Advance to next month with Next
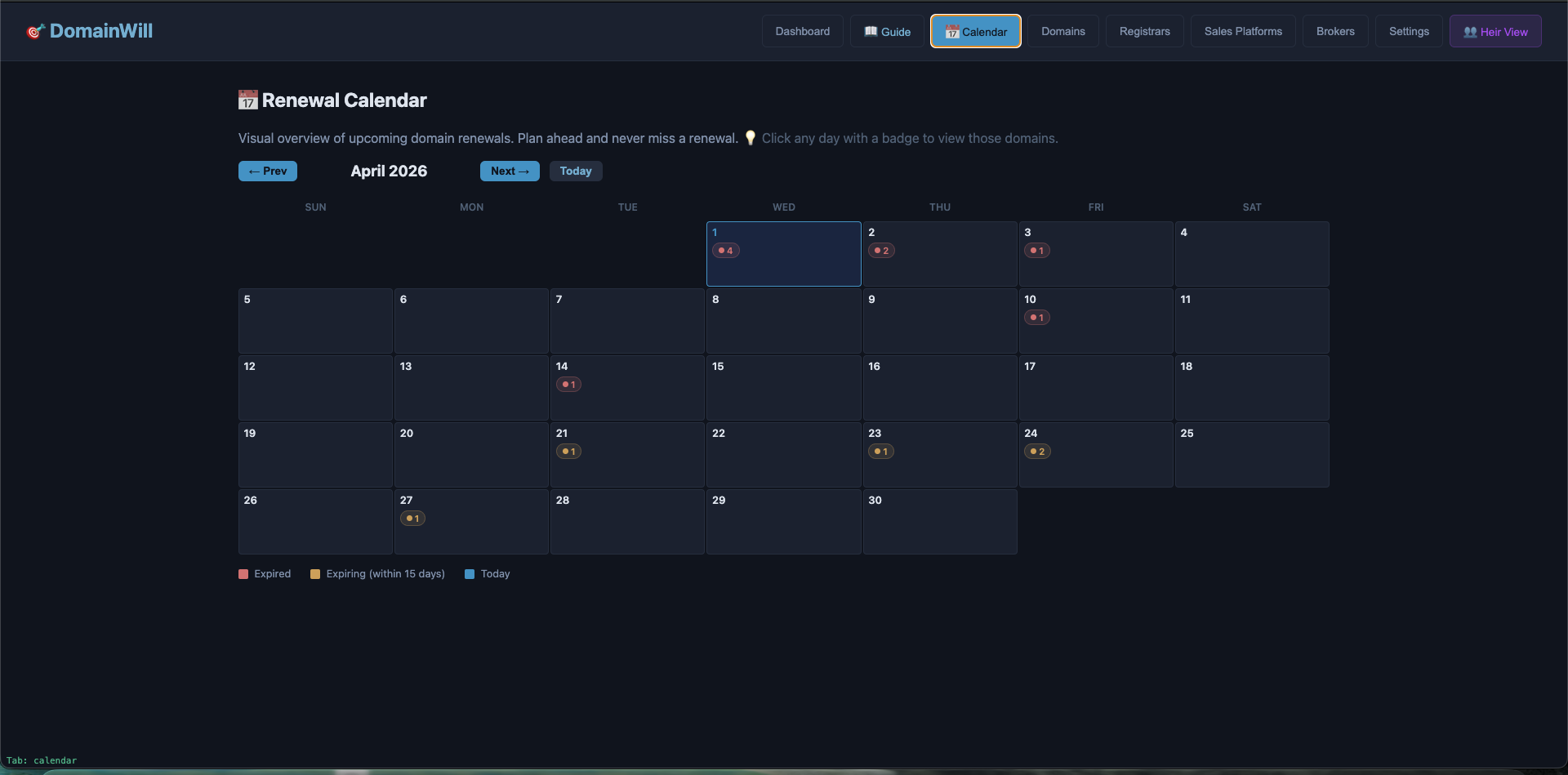 510,171
